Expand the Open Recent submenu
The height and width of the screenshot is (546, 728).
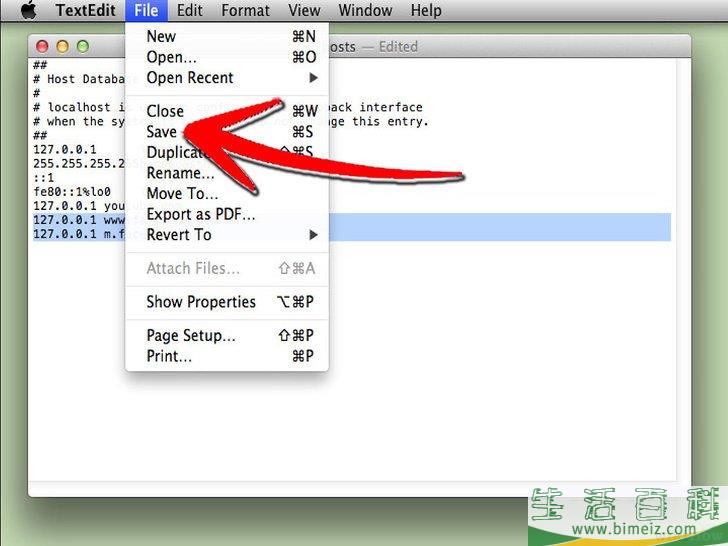pyautogui.click(x=227, y=78)
